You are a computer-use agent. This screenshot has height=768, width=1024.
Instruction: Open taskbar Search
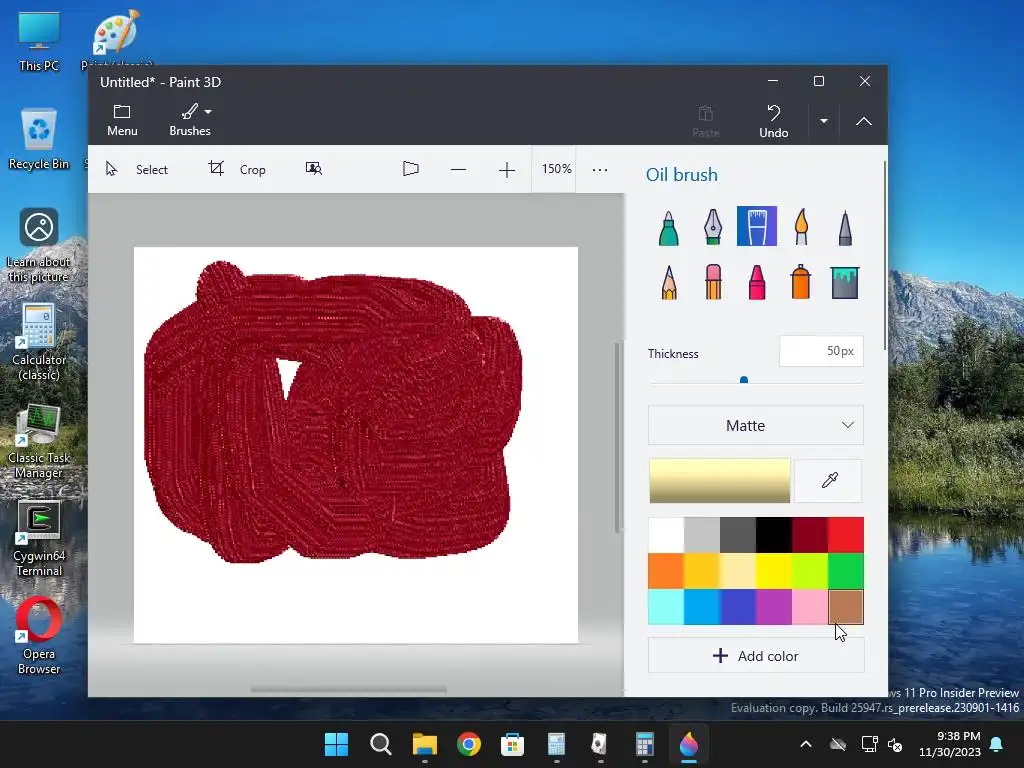pos(381,744)
